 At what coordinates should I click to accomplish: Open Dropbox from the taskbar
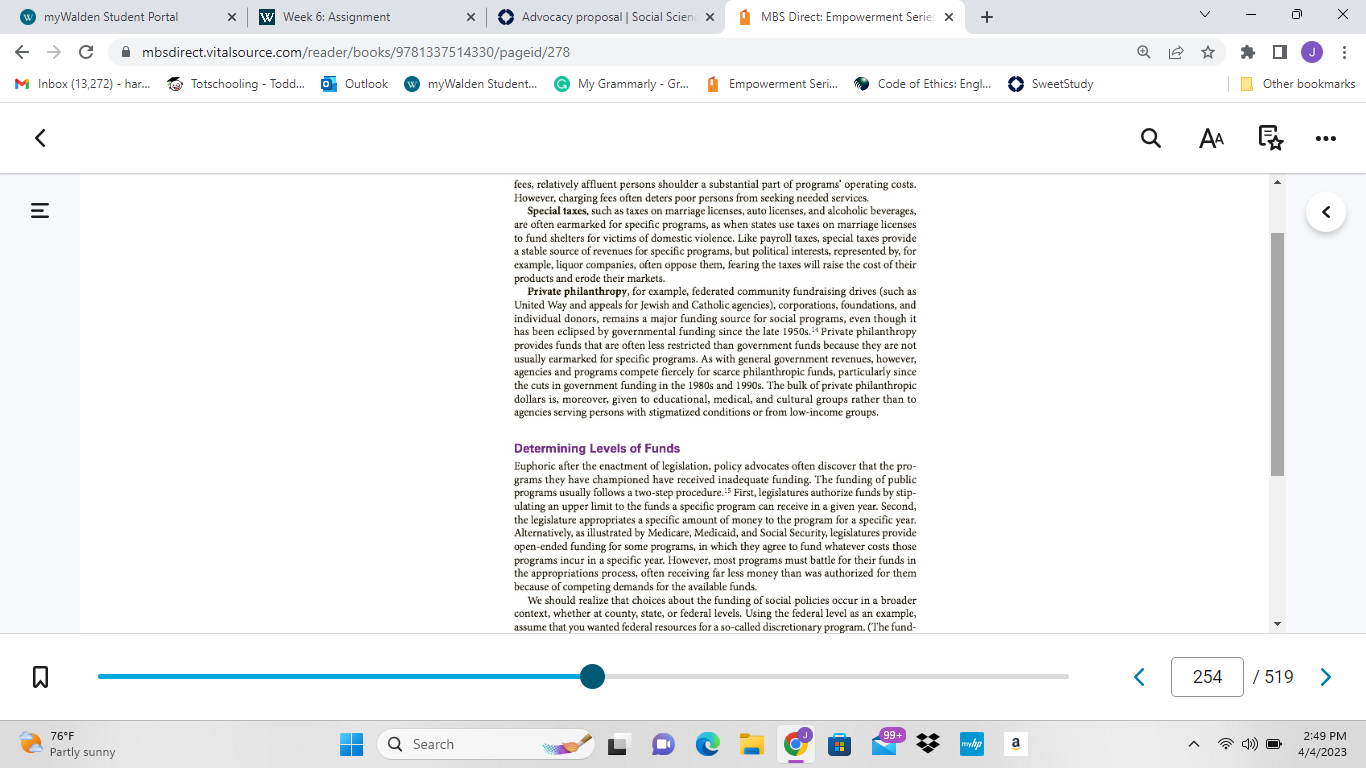point(928,744)
